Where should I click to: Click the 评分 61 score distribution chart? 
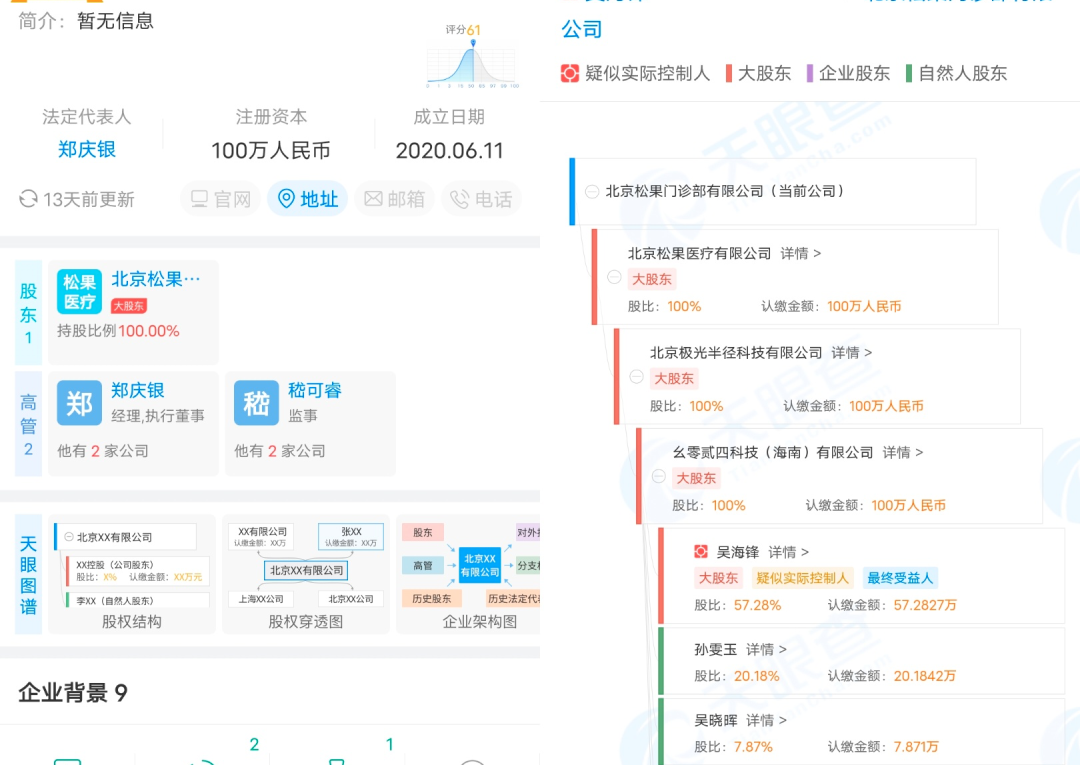pos(472,58)
